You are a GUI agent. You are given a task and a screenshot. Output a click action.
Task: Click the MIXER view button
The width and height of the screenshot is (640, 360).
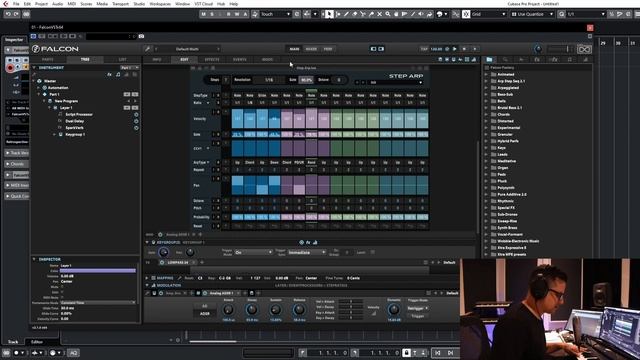pos(311,49)
